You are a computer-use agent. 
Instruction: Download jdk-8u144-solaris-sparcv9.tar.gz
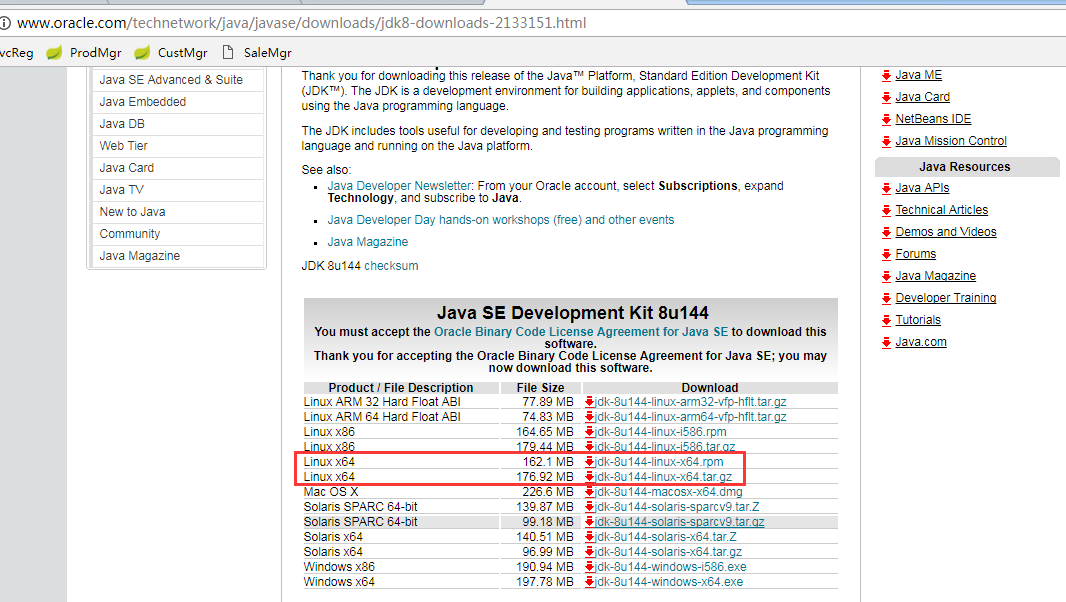point(680,522)
